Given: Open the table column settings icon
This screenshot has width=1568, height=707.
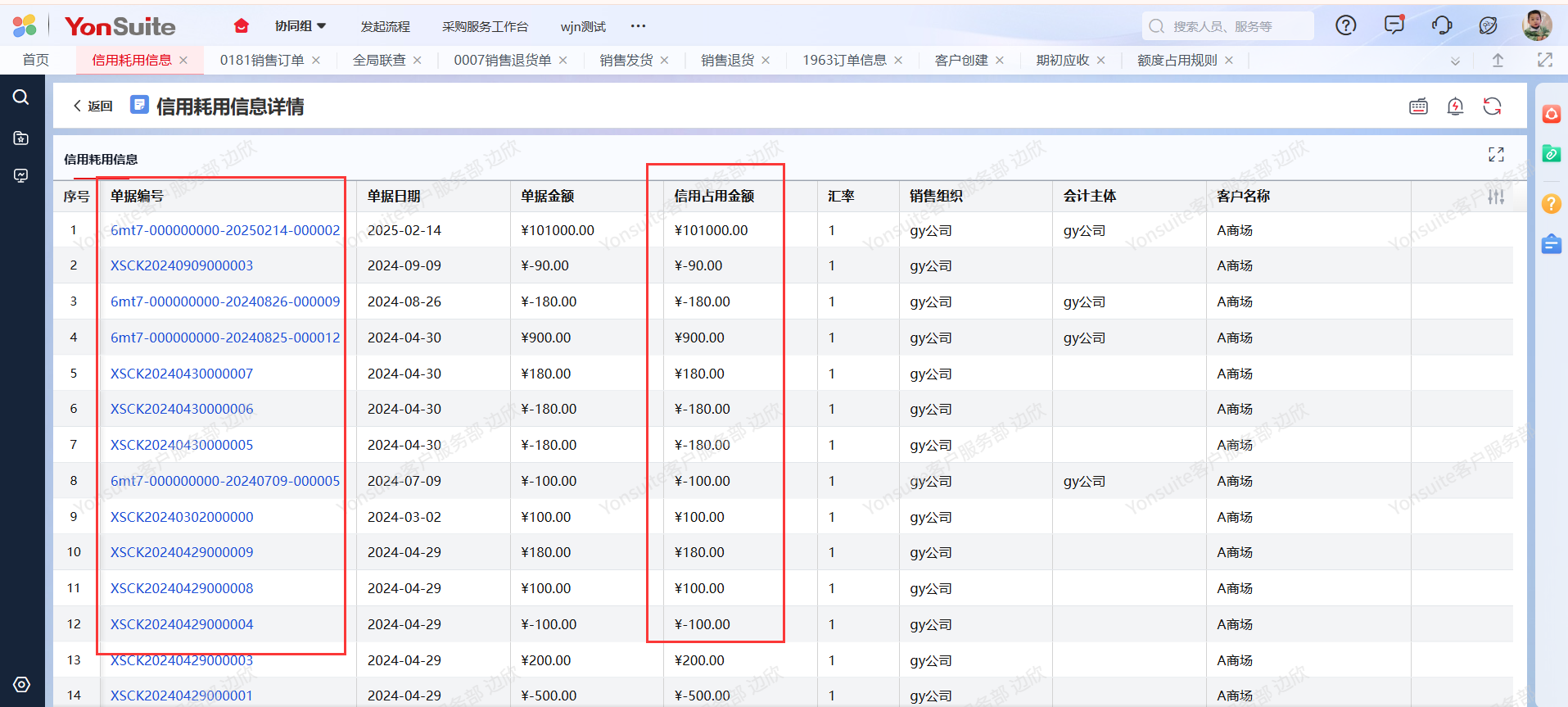Looking at the screenshot, I should click(x=1496, y=197).
